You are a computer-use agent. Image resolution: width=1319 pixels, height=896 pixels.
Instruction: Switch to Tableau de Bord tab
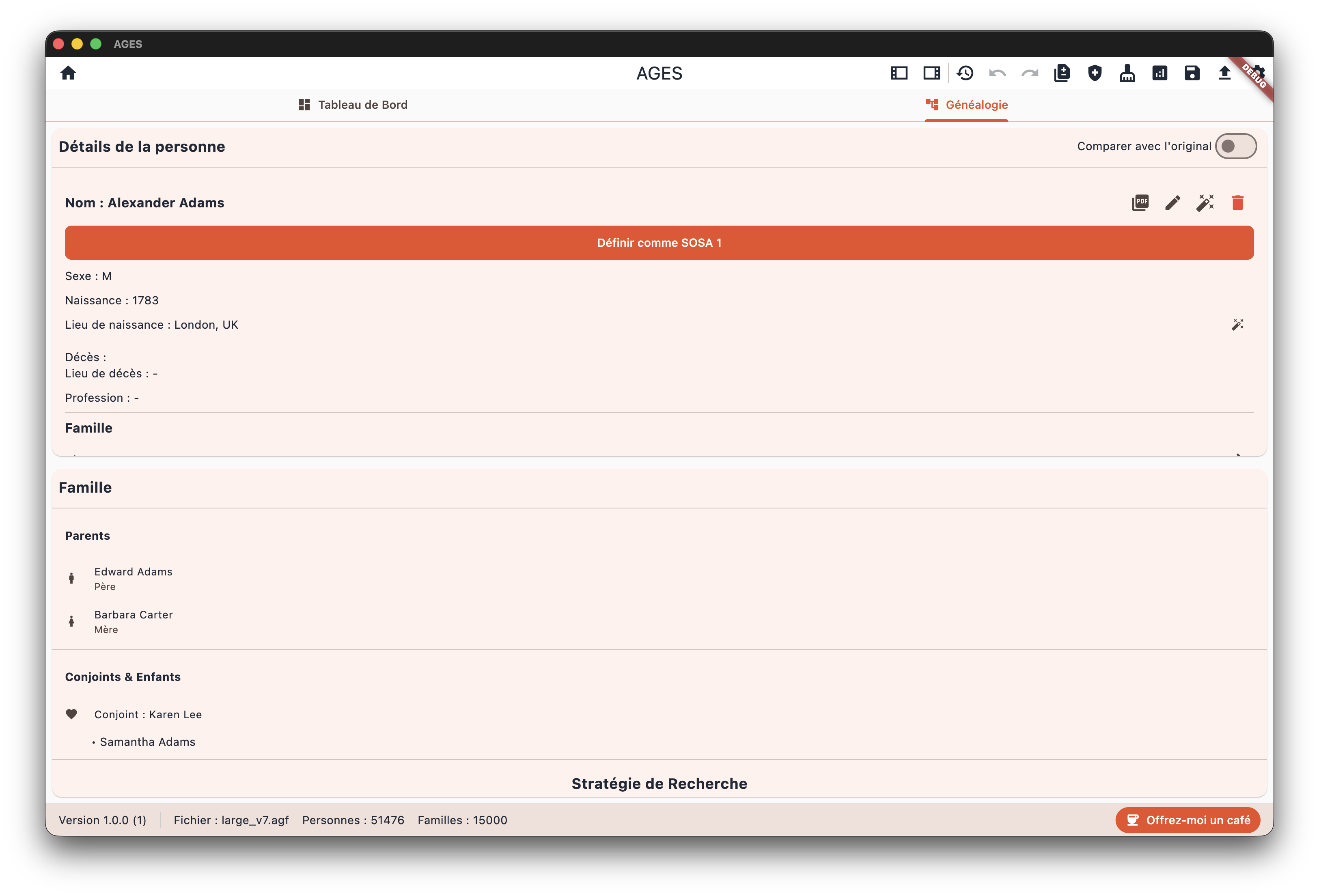point(352,105)
